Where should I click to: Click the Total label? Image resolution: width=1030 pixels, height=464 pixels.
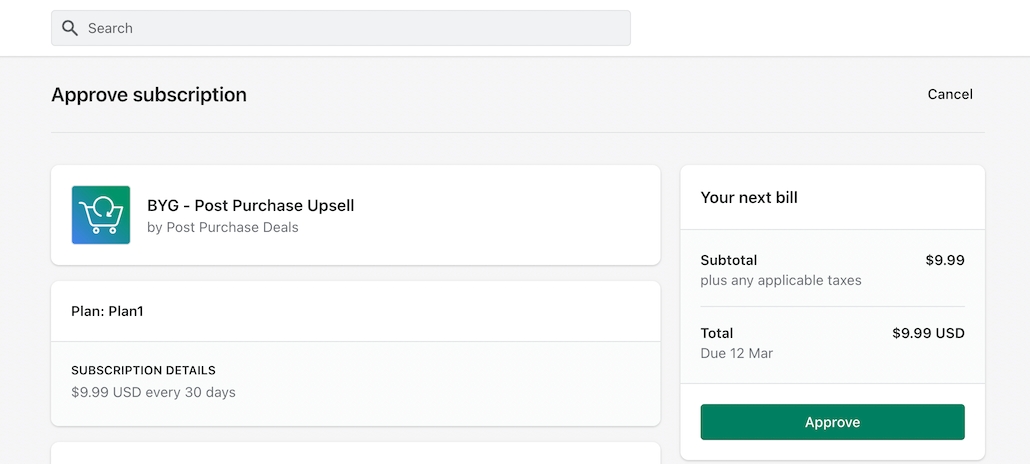point(716,333)
